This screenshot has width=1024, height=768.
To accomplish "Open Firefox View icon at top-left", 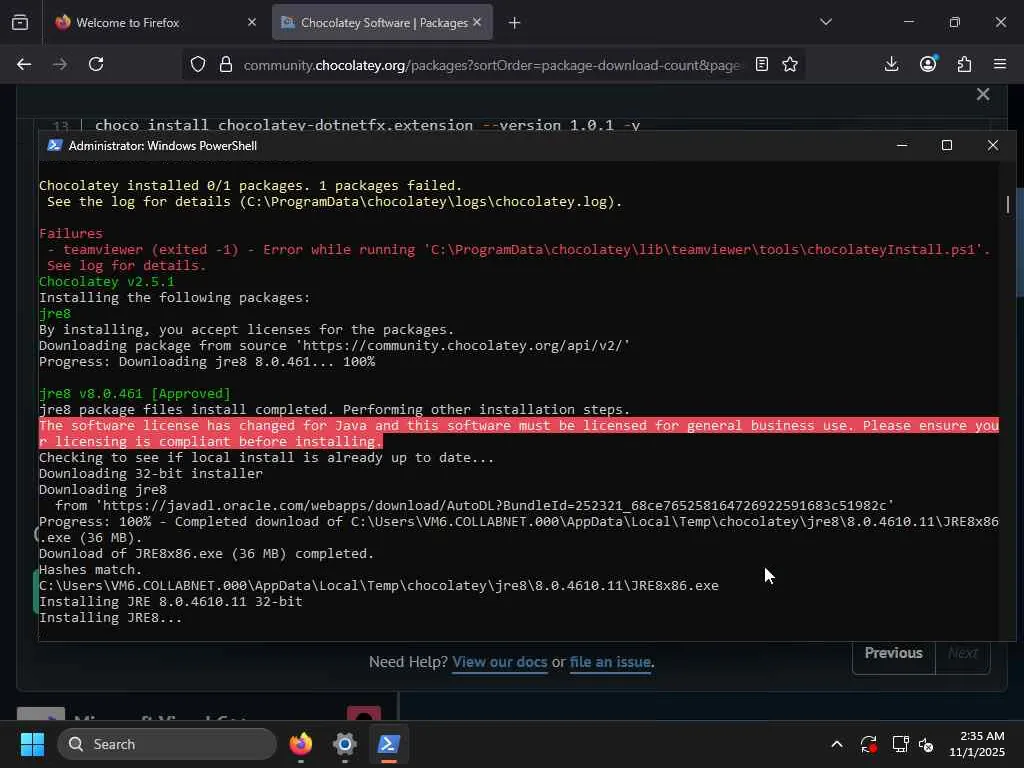I will coord(20,22).
